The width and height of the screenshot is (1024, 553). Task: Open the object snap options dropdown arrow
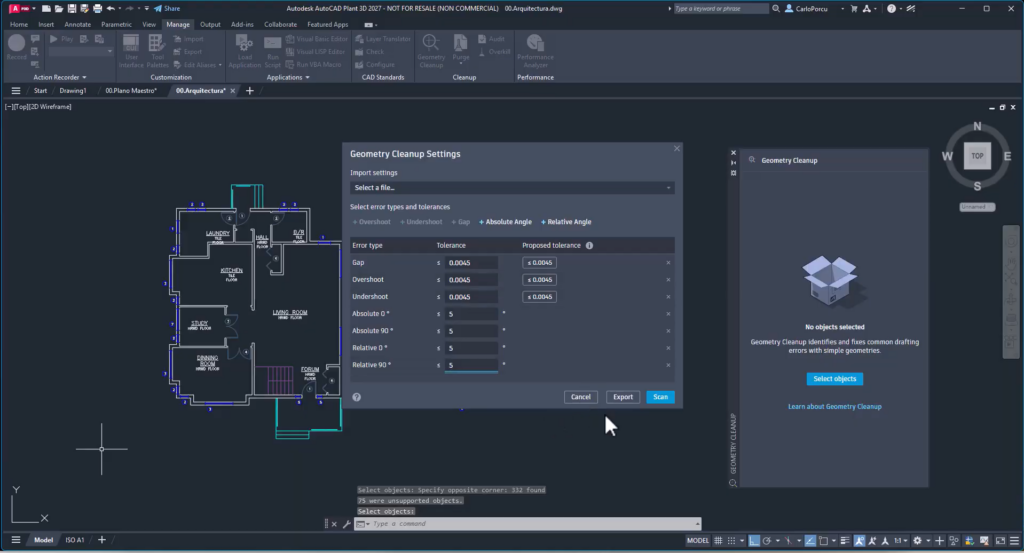point(834,541)
